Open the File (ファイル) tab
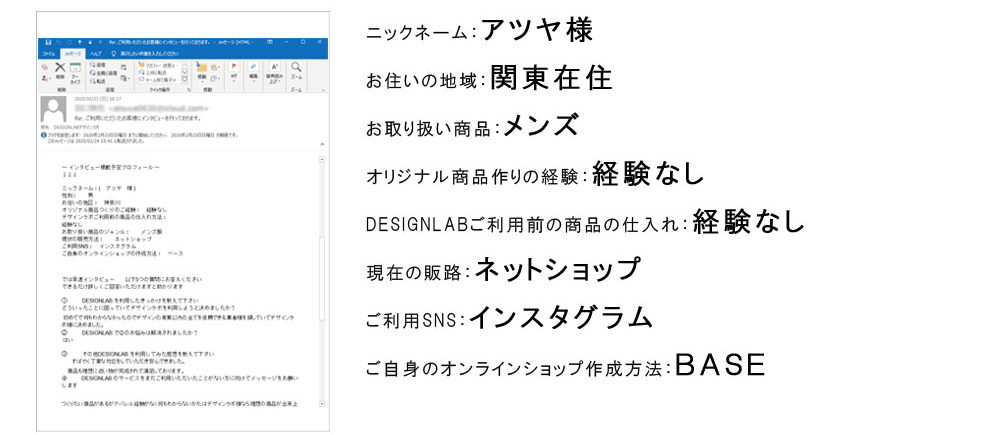The height and width of the screenshot is (435, 1000). coord(48,52)
